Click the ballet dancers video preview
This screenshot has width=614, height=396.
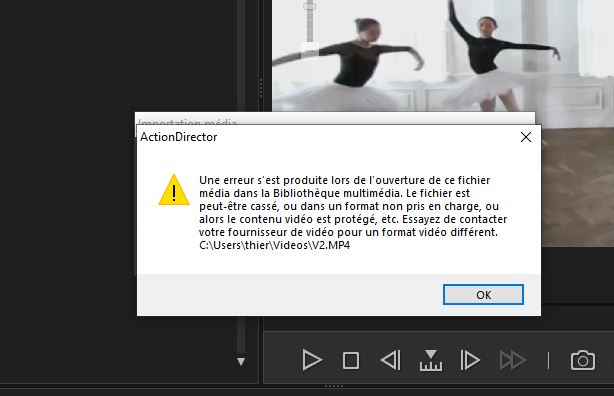pyautogui.click(x=442, y=56)
